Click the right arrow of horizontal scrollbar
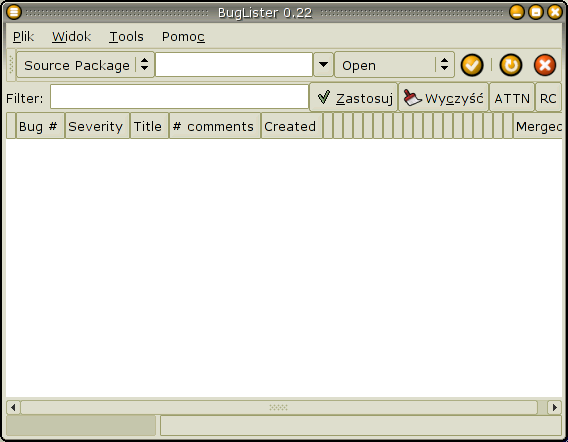Viewport: 568px width, 442px height. [555, 407]
